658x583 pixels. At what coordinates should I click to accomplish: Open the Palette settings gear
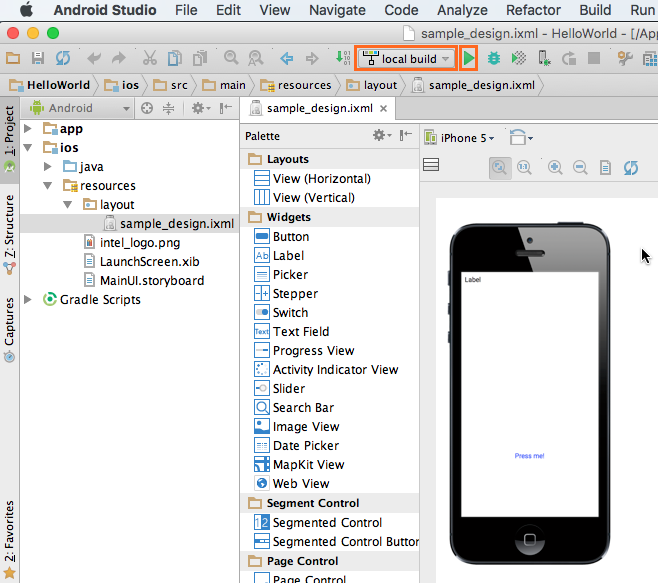379,136
